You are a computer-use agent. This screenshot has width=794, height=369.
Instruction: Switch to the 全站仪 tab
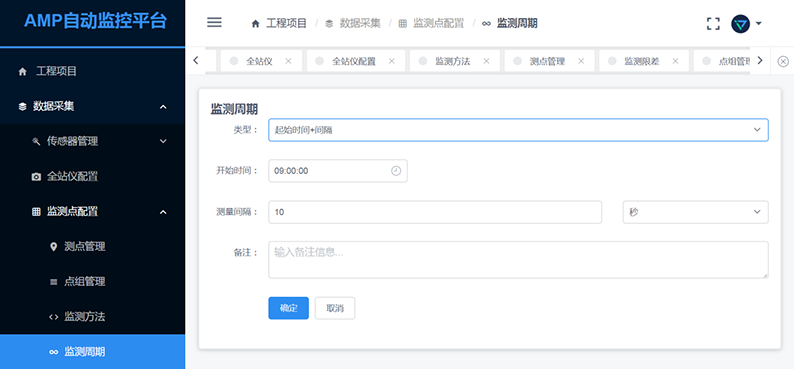[x=261, y=61]
